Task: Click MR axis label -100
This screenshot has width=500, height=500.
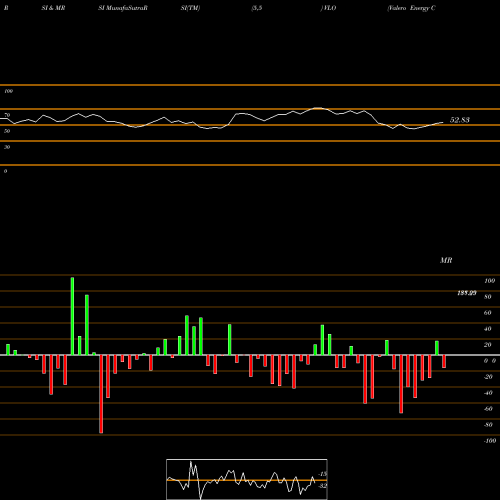Action: point(490,441)
